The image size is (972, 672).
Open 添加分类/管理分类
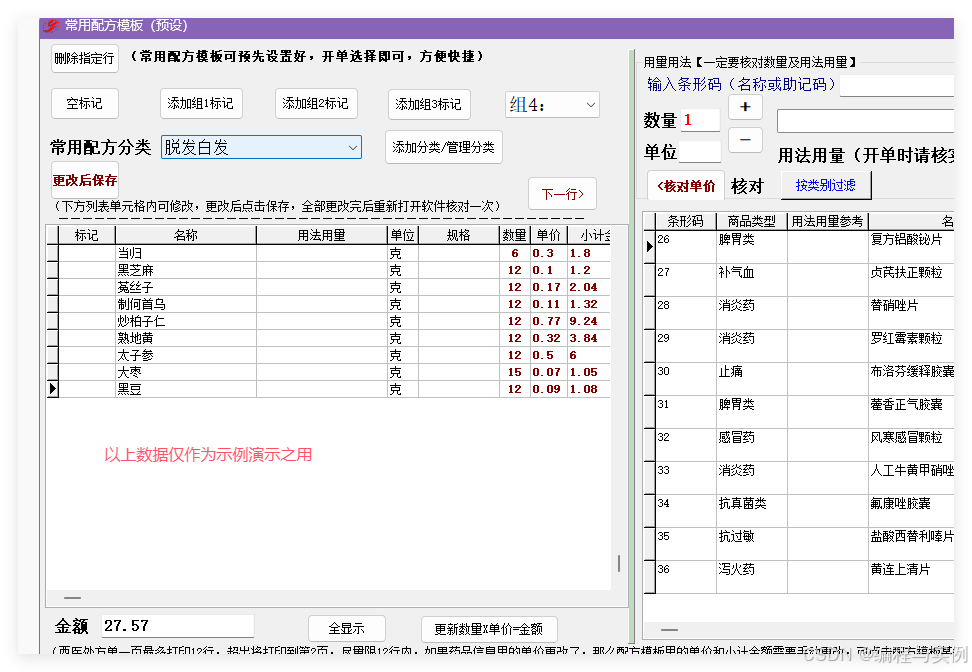[443, 148]
